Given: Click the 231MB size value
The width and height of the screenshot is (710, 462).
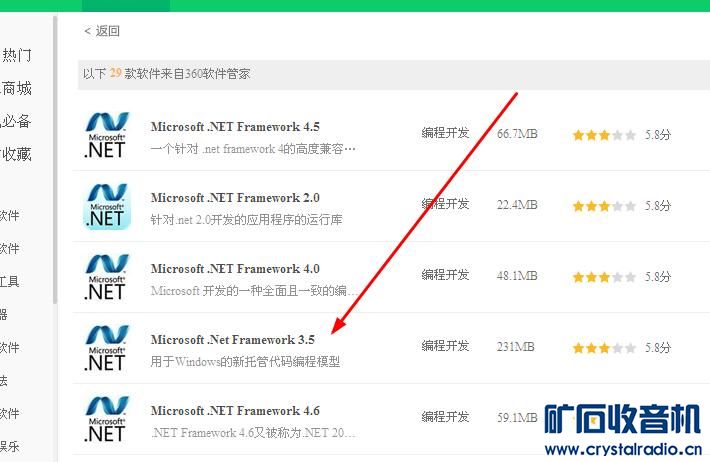Looking at the screenshot, I should (515, 347).
